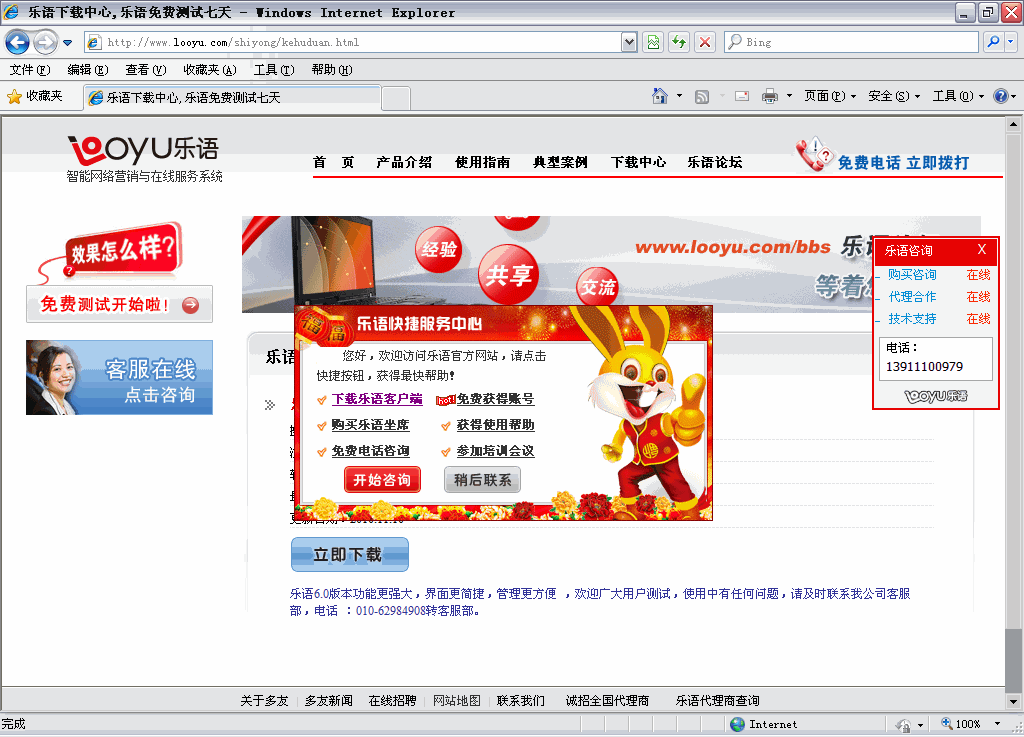1024x737 pixels.
Task: Open the 文件(F) menu
Action: pyautogui.click(x=30, y=70)
